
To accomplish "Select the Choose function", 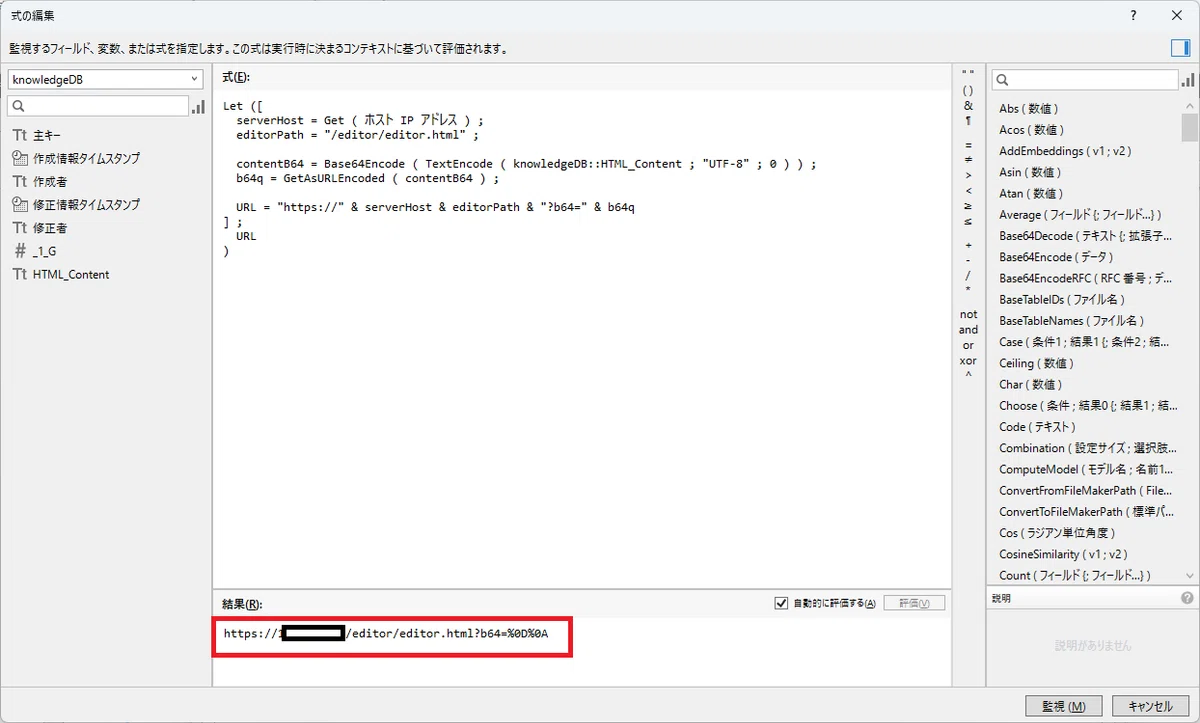I will [x=1087, y=406].
